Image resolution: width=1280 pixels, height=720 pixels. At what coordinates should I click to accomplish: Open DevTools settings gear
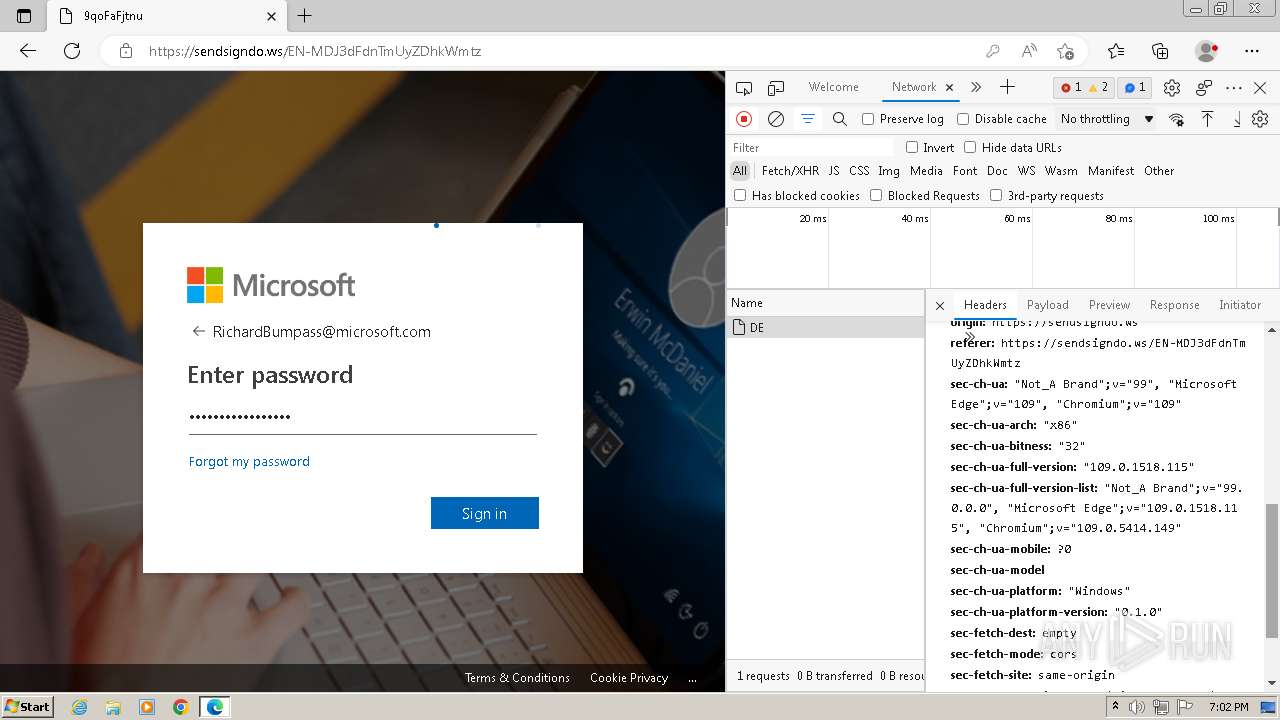click(x=1172, y=88)
